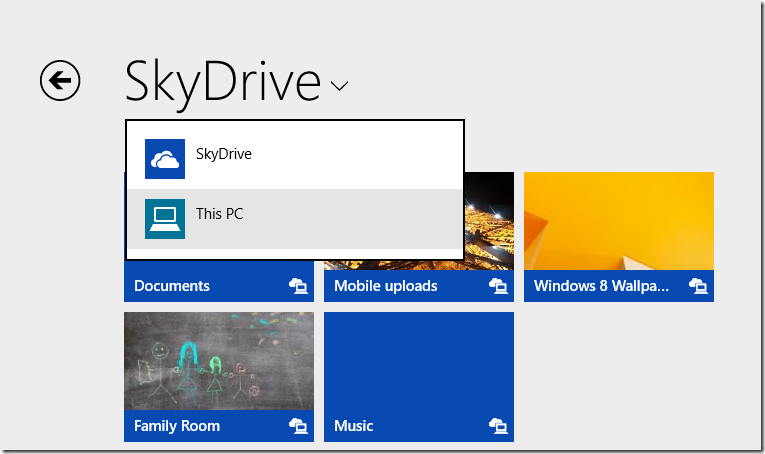This screenshot has width=765, height=454.
Task: Open the Windows 8 Wallpaper folder thumbnail
Action: pyautogui.click(x=619, y=221)
